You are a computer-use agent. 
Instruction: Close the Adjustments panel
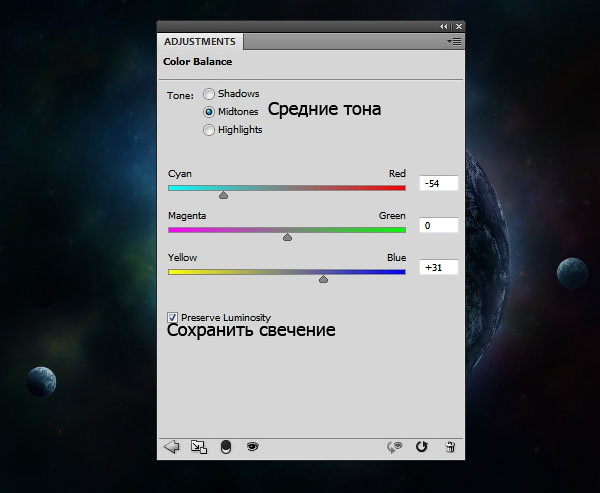click(458, 27)
